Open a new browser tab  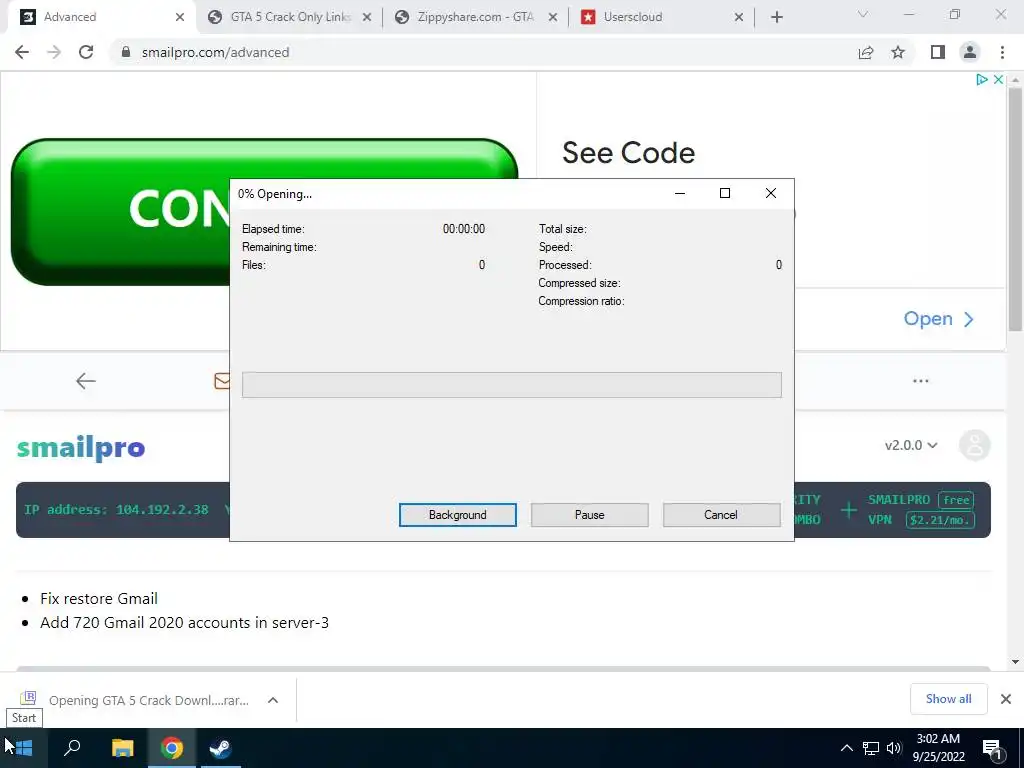point(776,18)
